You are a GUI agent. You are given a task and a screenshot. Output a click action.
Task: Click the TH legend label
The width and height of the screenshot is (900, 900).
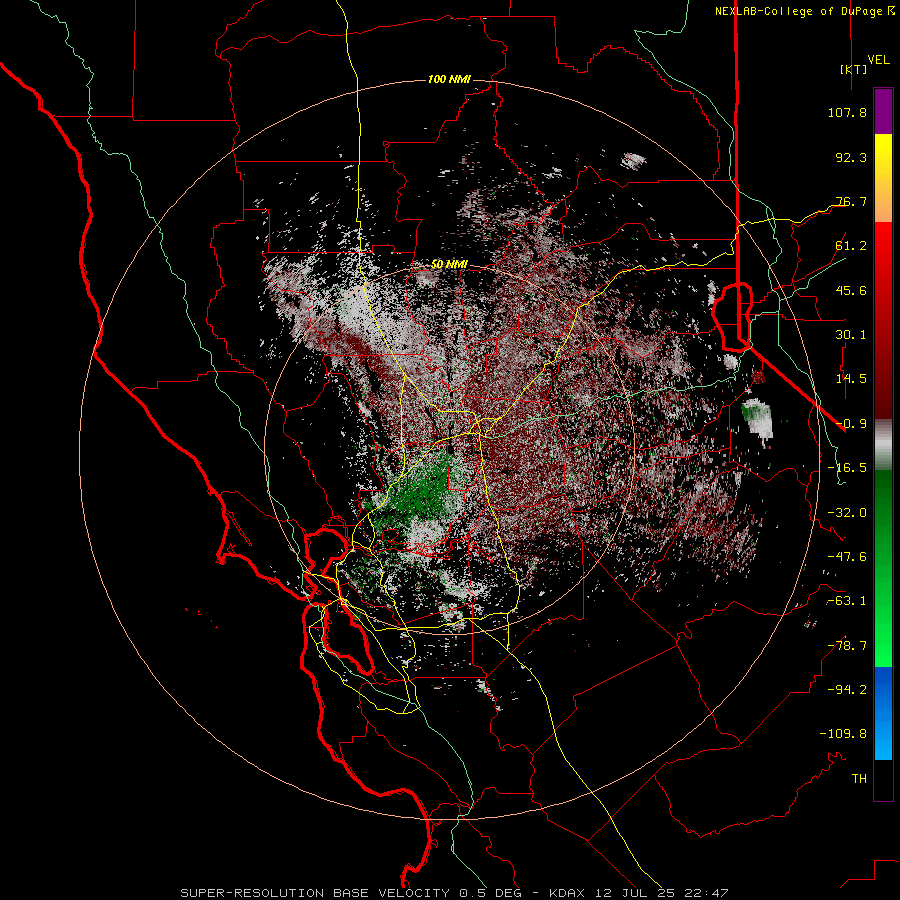[x=859, y=779]
